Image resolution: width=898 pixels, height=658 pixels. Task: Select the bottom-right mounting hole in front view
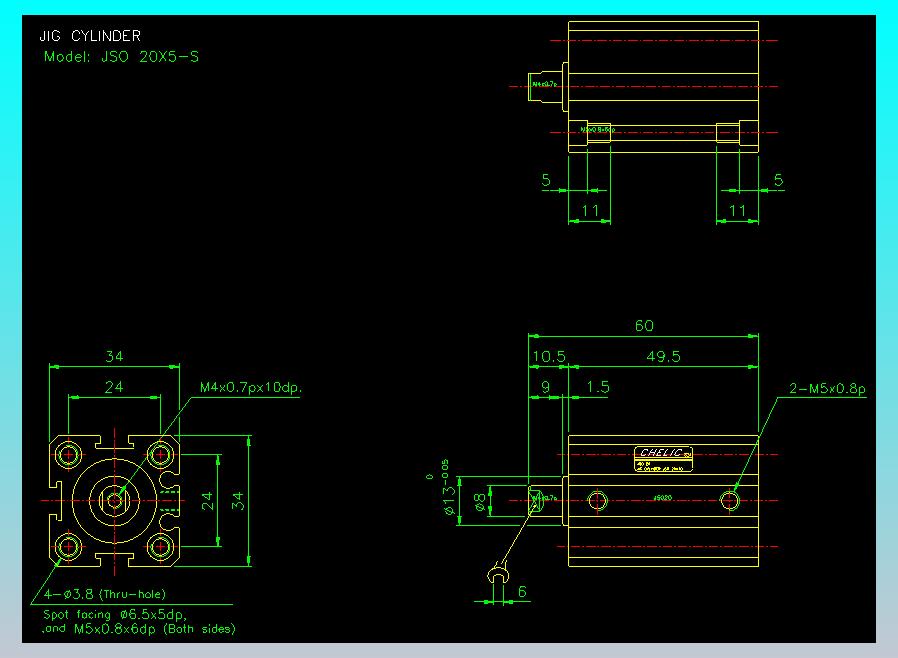pyautogui.click(x=160, y=546)
